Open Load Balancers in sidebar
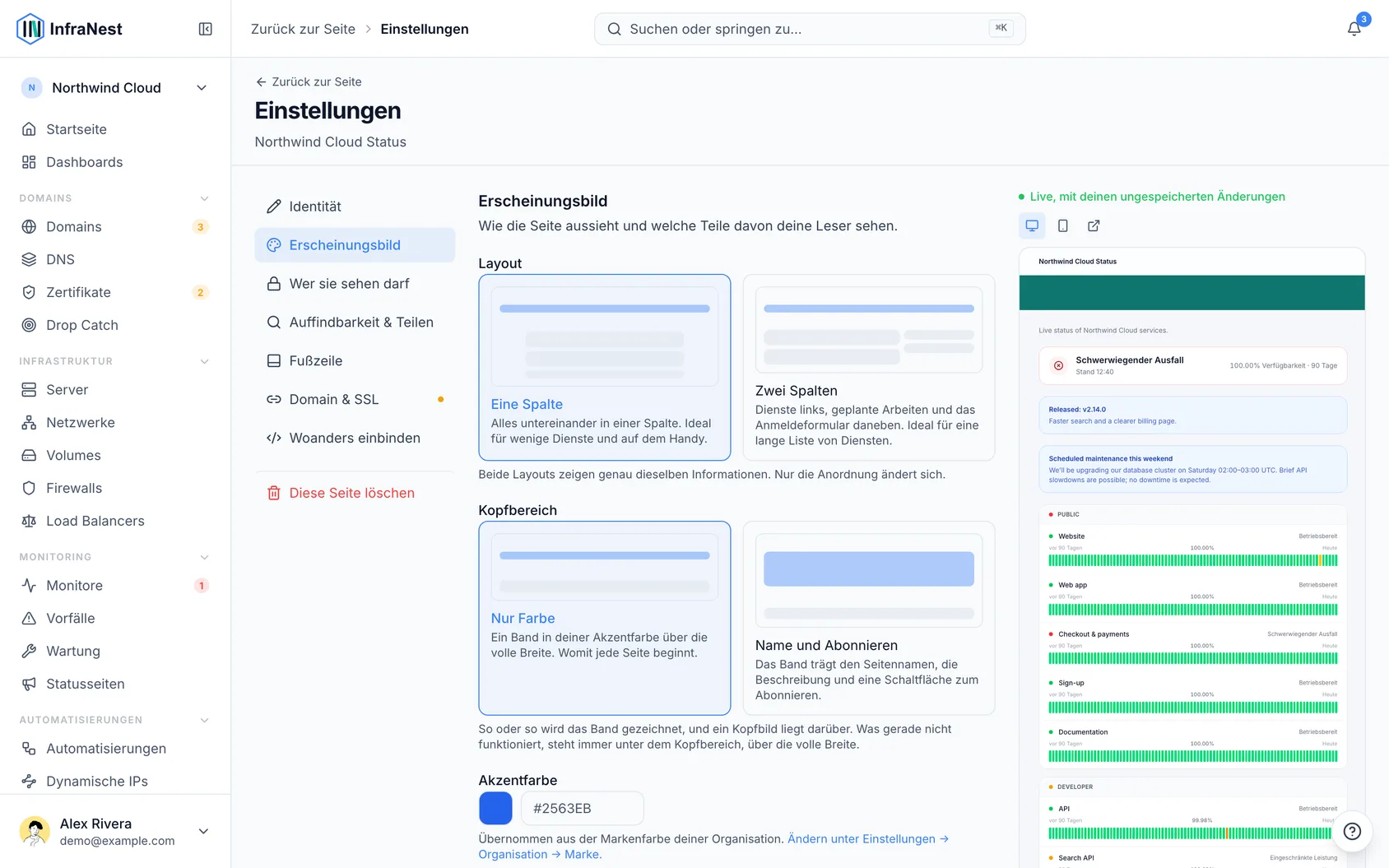 coord(115,521)
